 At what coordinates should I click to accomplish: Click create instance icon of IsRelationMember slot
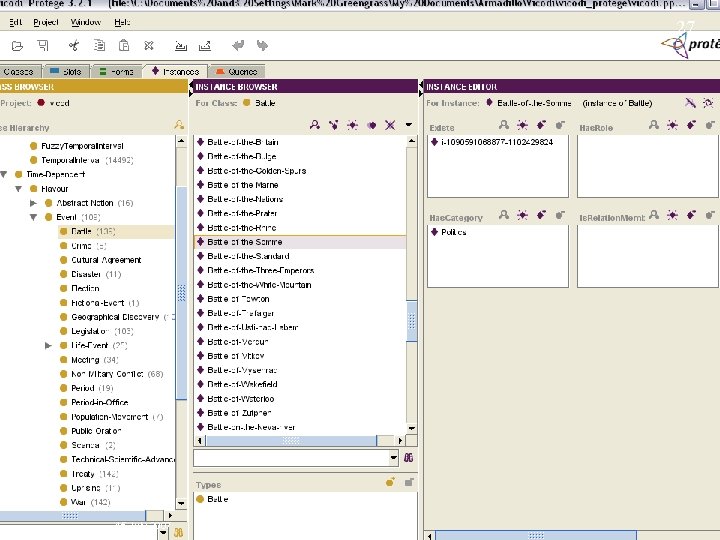click(x=673, y=215)
